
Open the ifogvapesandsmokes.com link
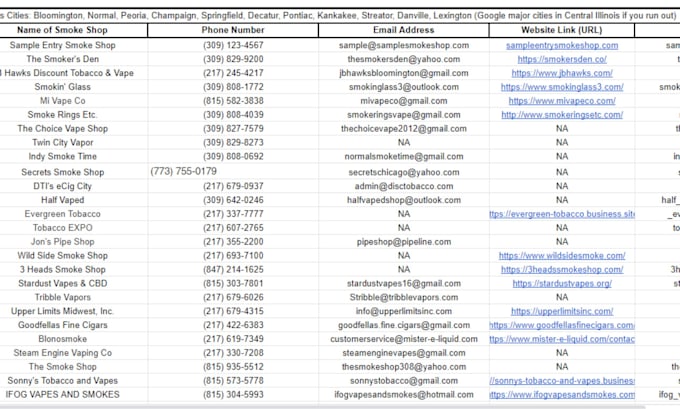pyautogui.click(x=562, y=394)
